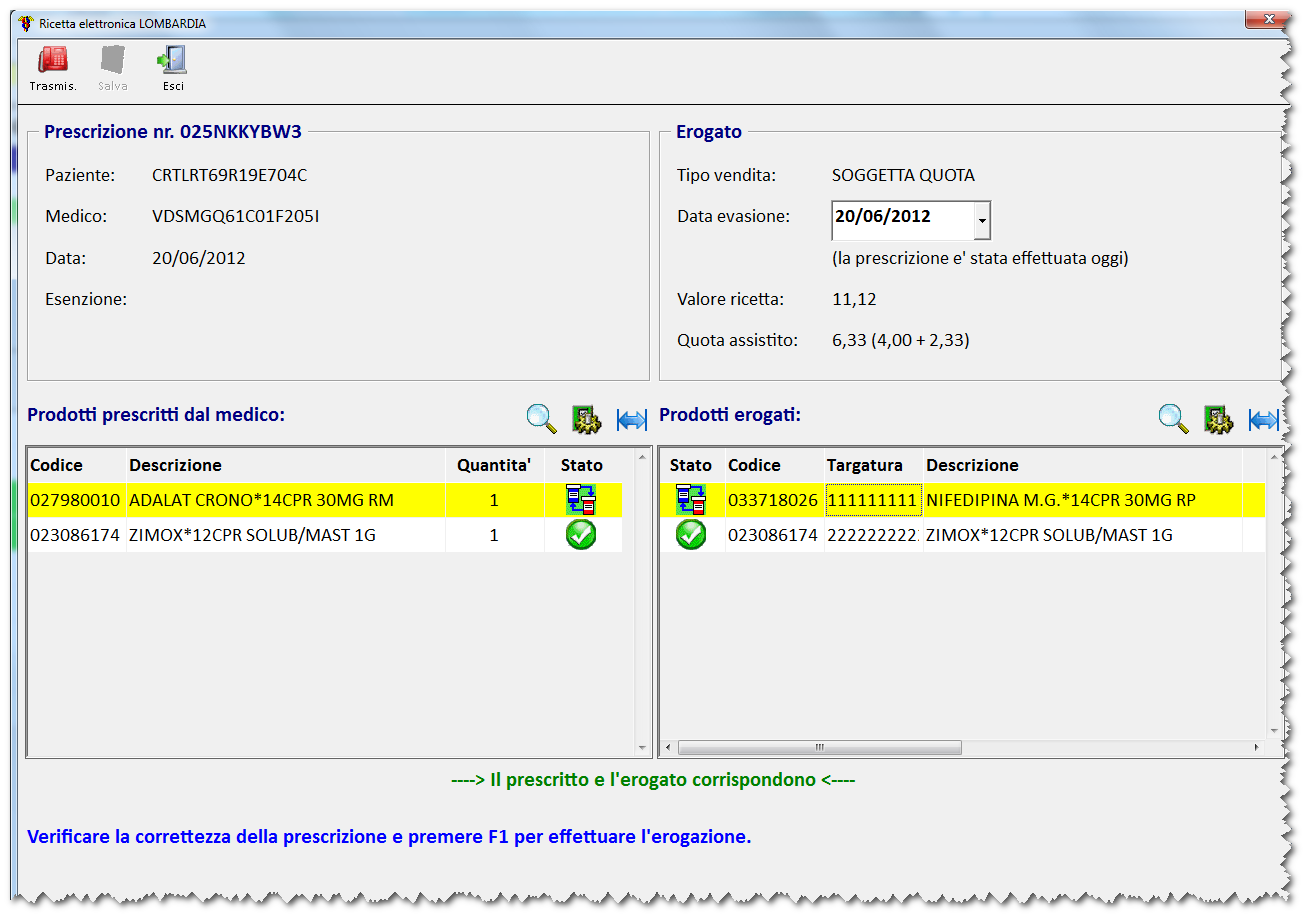The width and height of the screenshot is (1309, 920).
Task: Click the Quantita' column header
Action: (x=494, y=465)
